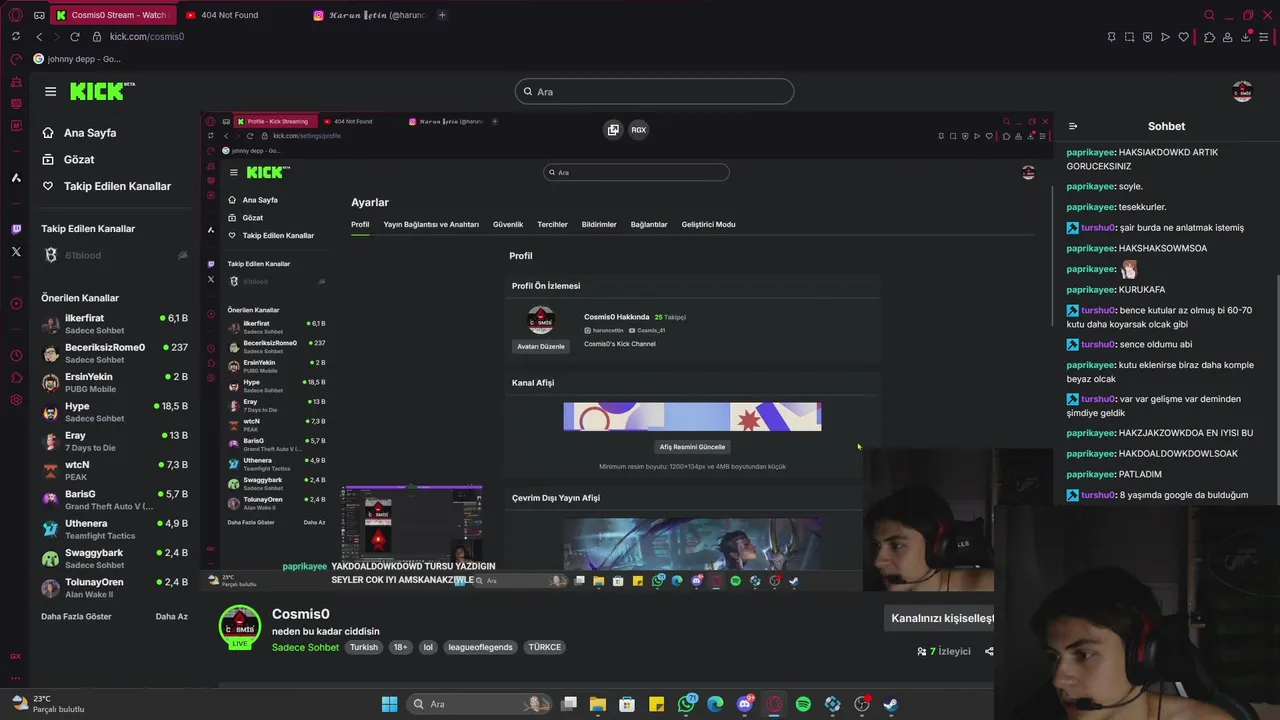Open extensions cube icon
This screenshot has height=720, width=1280.
[1209, 37]
